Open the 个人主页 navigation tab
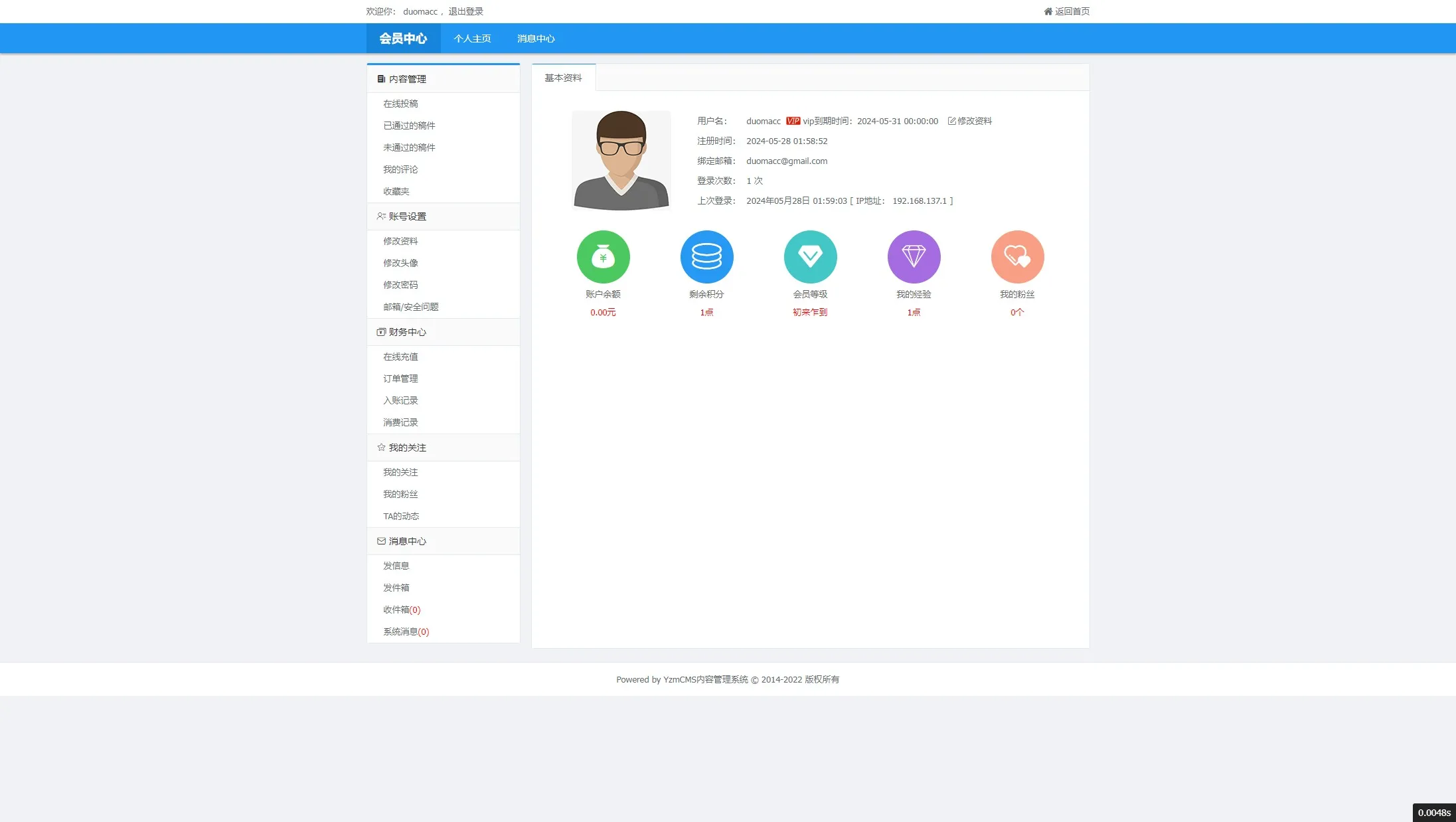 point(472,39)
